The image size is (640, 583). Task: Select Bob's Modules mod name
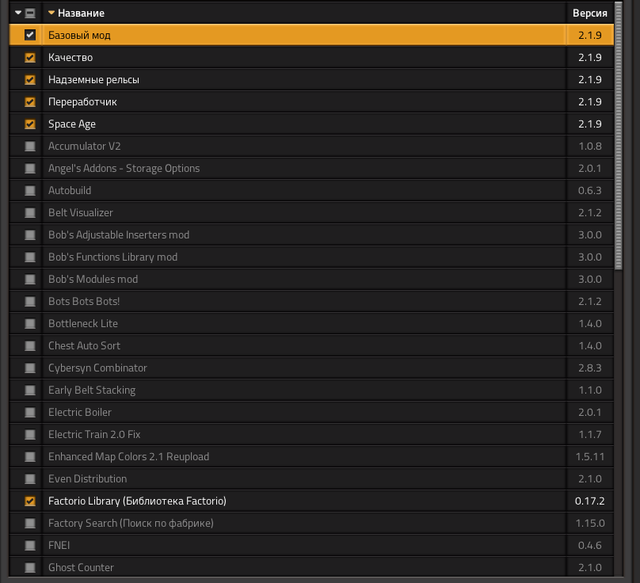point(93,279)
